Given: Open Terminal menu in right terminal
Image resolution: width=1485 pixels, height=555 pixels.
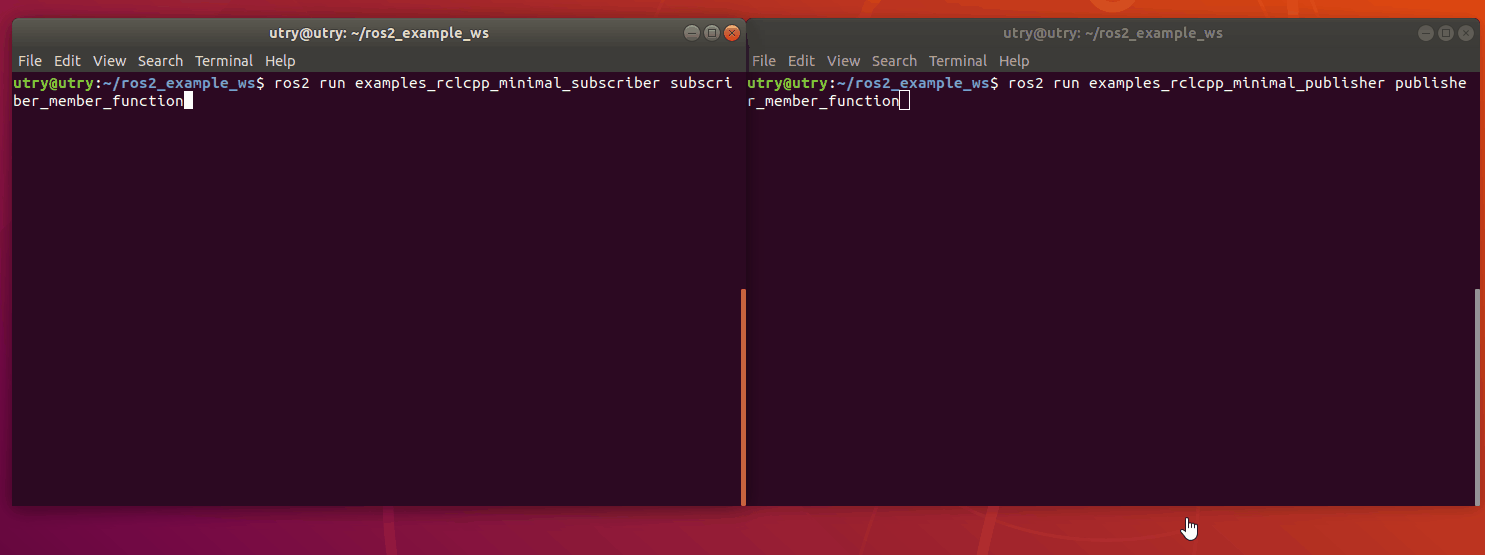Looking at the screenshot, I should (958, 61).
